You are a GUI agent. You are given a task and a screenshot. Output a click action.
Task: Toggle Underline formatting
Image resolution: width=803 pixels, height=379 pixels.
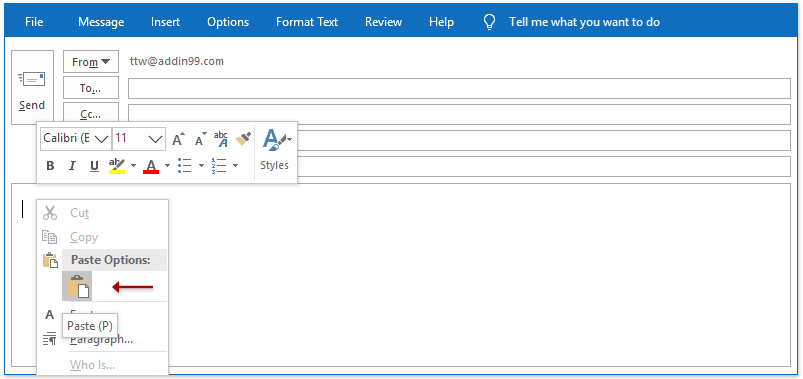(94, 165)
